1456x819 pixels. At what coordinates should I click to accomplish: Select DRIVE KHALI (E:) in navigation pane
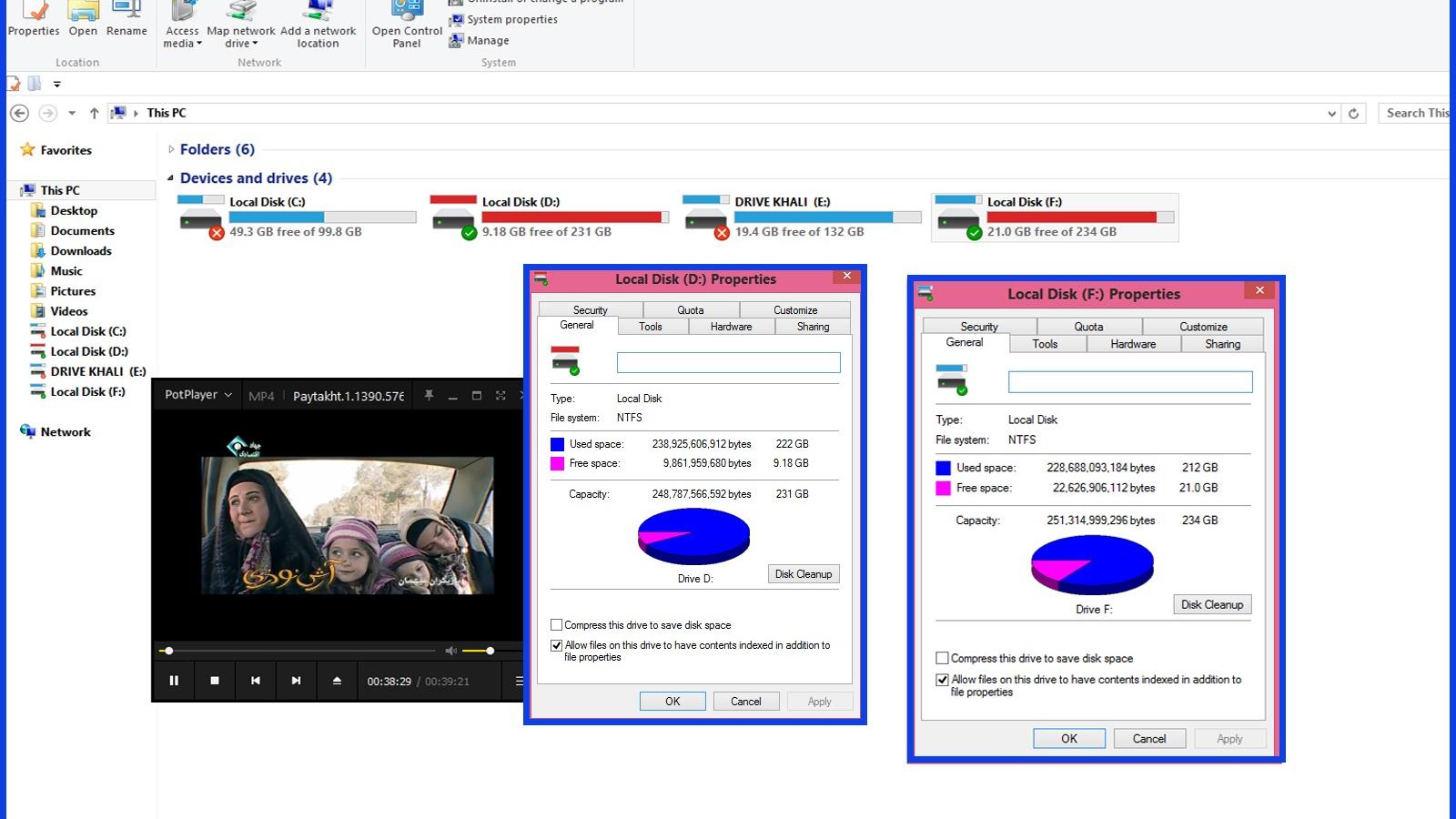click(88, 371)
